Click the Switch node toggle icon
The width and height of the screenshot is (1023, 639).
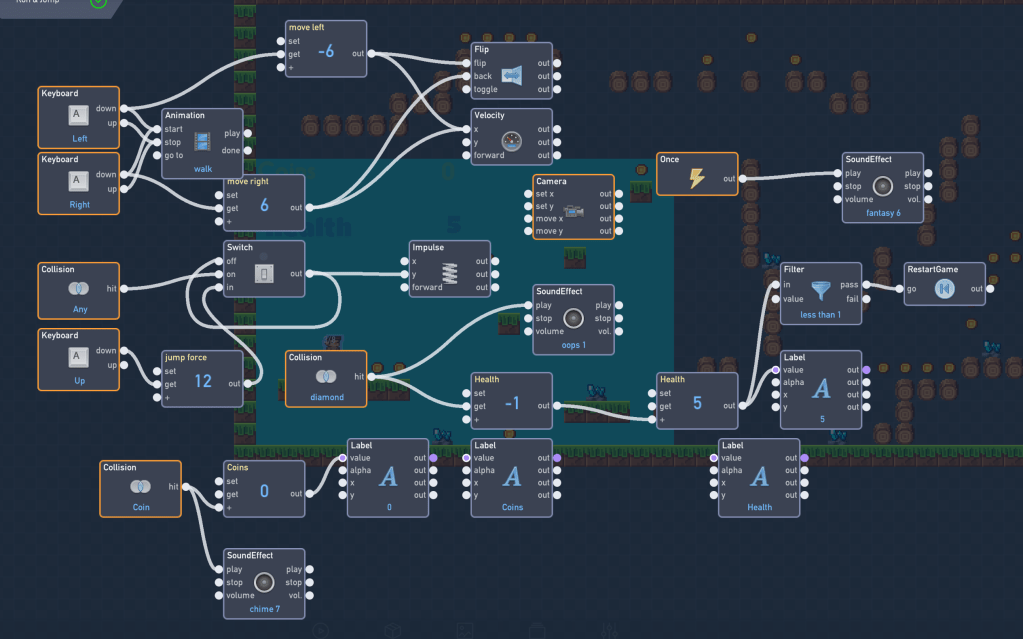264,273
